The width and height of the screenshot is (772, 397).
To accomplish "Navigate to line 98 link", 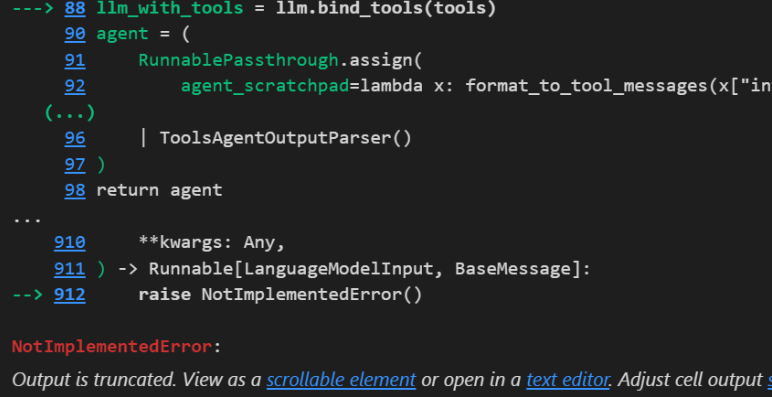I will click(x=75, y=191).
